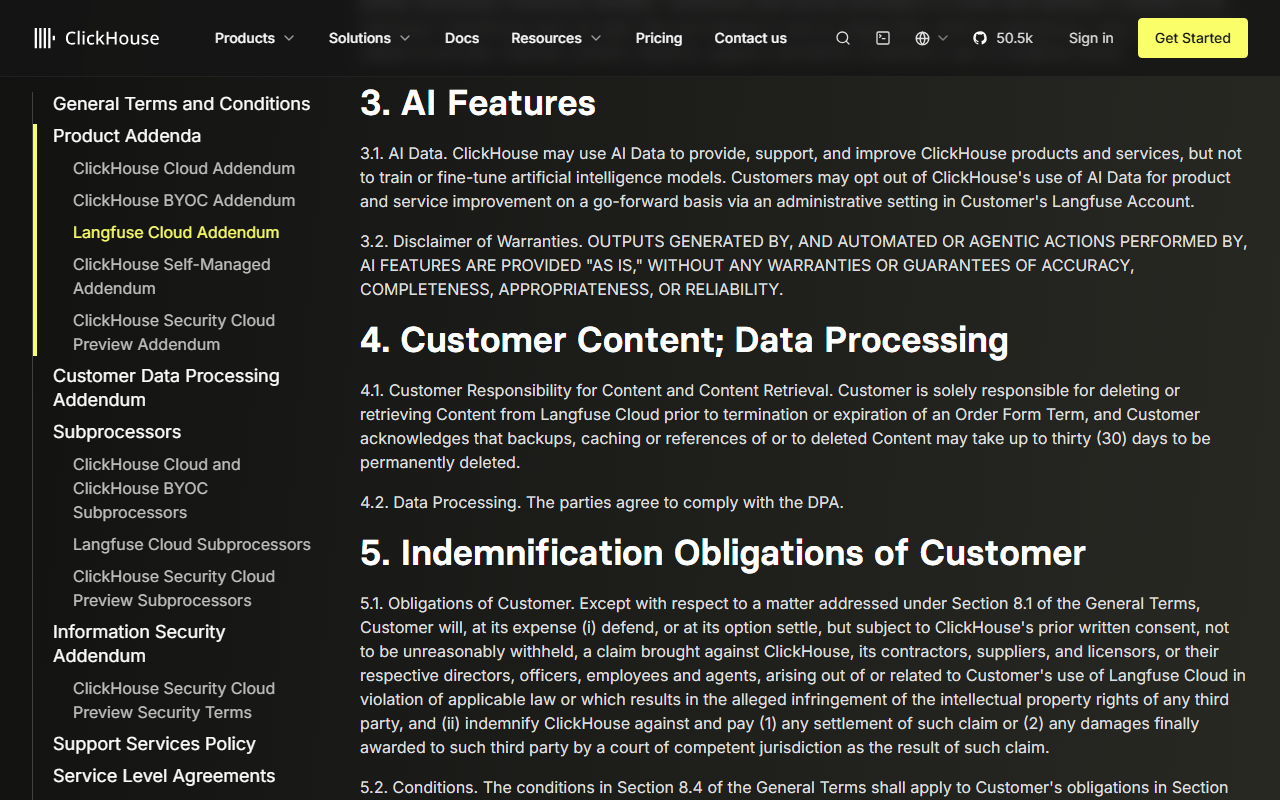Click the Get Started button
The image size is (1280, 800).
point(1193,38)
